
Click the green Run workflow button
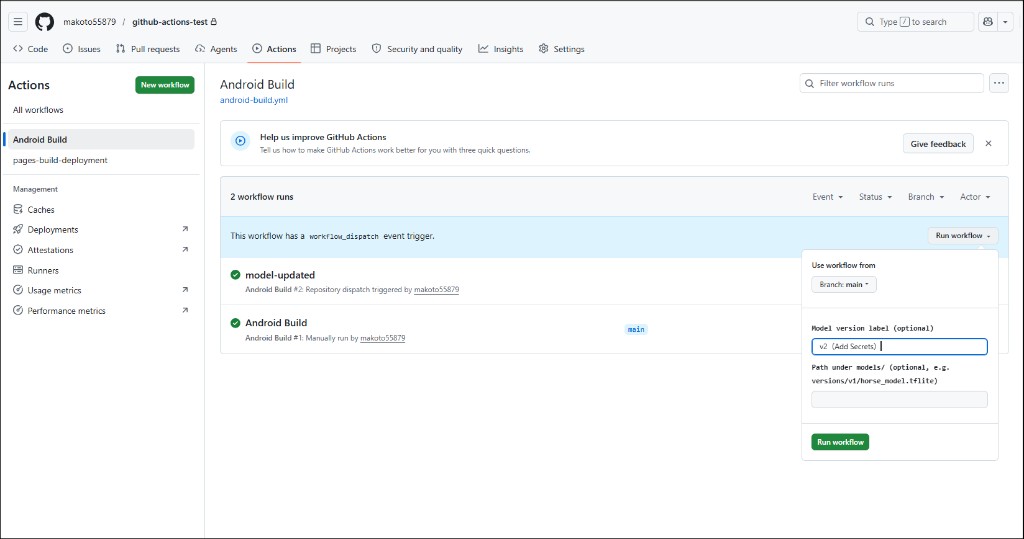coord(840,442)
